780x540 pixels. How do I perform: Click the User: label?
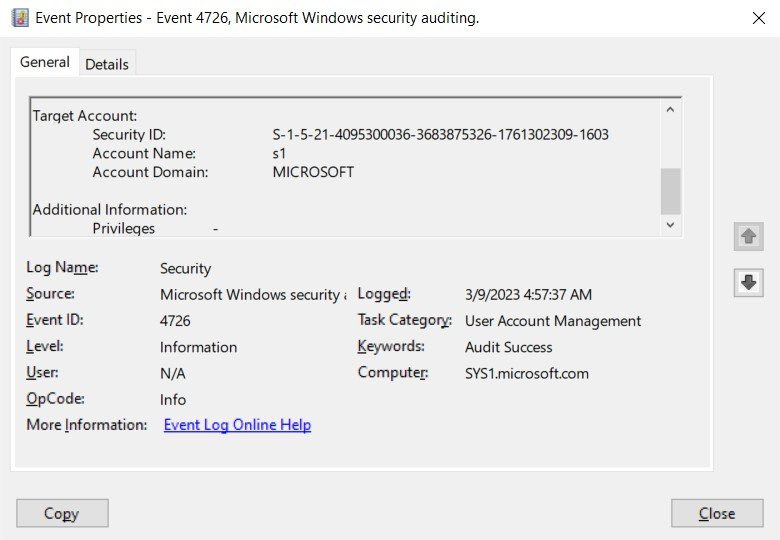coord(42,372)
